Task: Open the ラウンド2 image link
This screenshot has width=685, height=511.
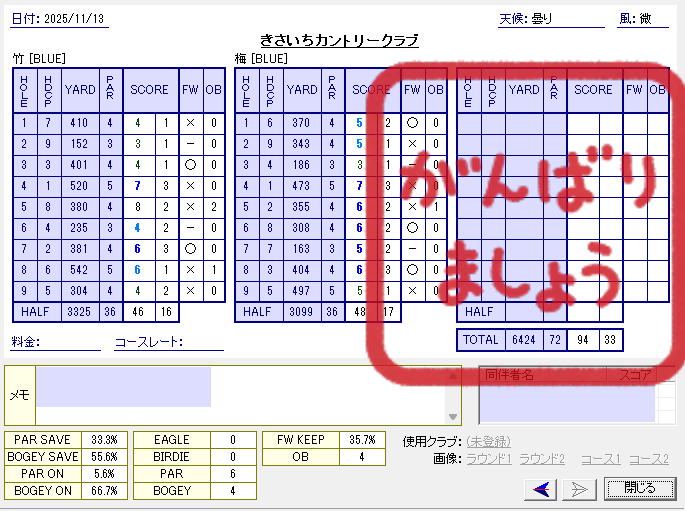Action: (542, 459)
